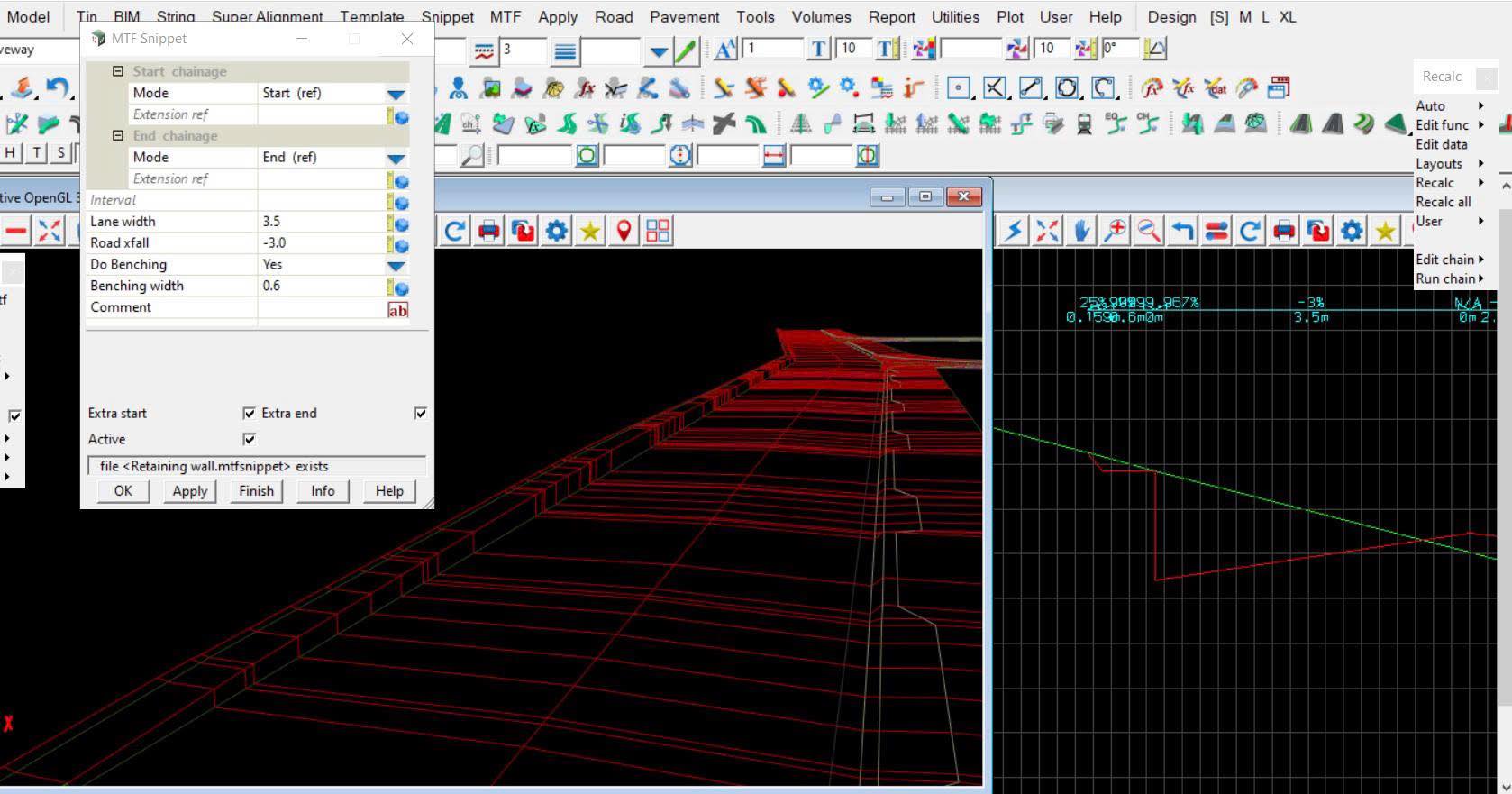Select the circle snap tool icon
Image resolution: width=1512 pixels, height=794 pixels.
click(1067, 87)
